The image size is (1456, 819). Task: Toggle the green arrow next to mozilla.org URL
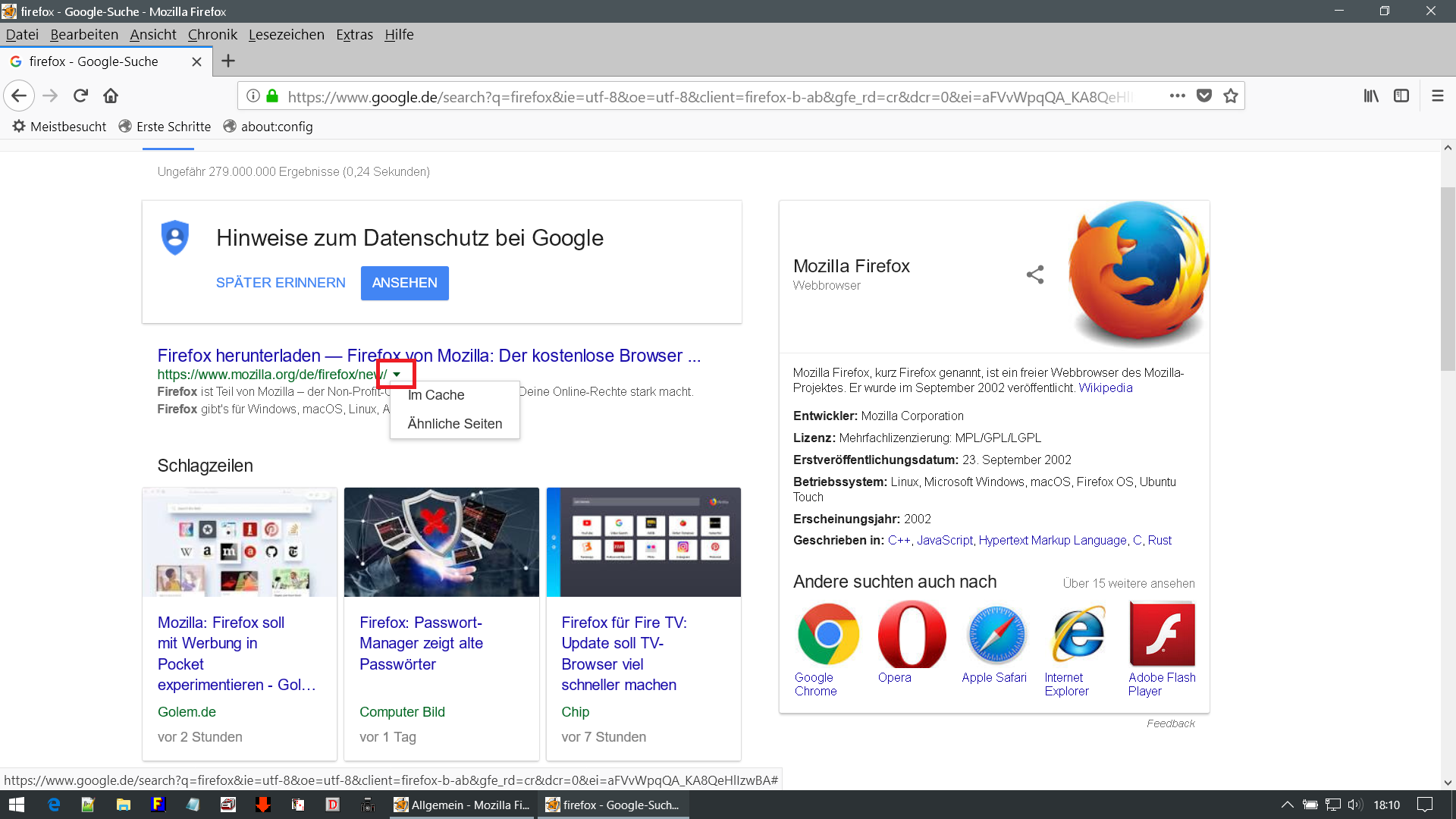pyautogui.click(x=397, y=375)
